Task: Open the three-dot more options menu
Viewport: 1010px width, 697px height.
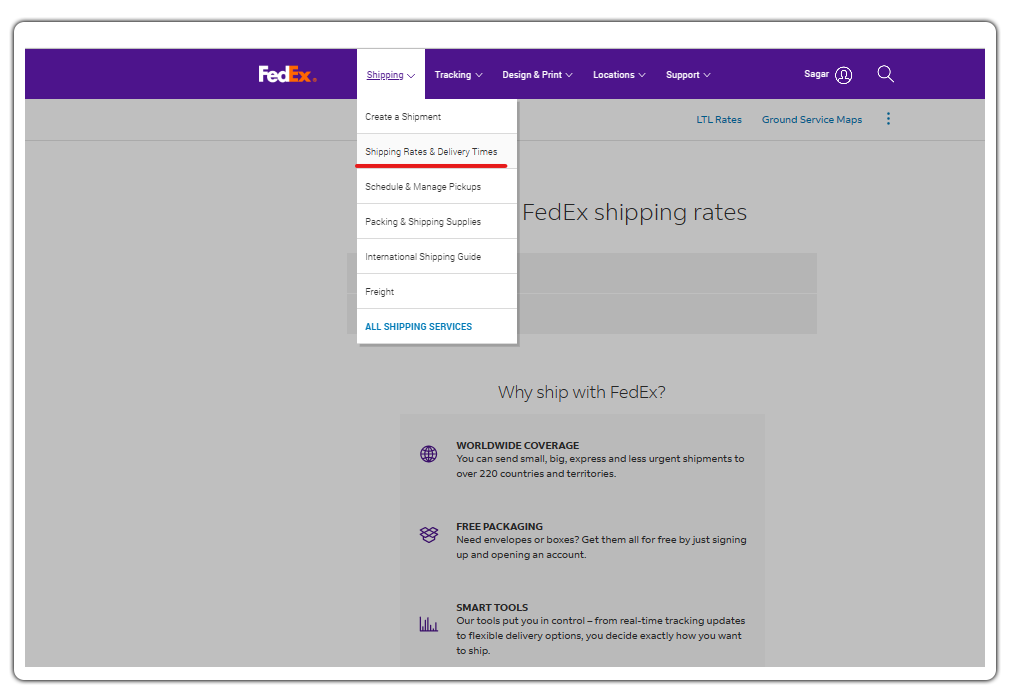Action: 888,119
